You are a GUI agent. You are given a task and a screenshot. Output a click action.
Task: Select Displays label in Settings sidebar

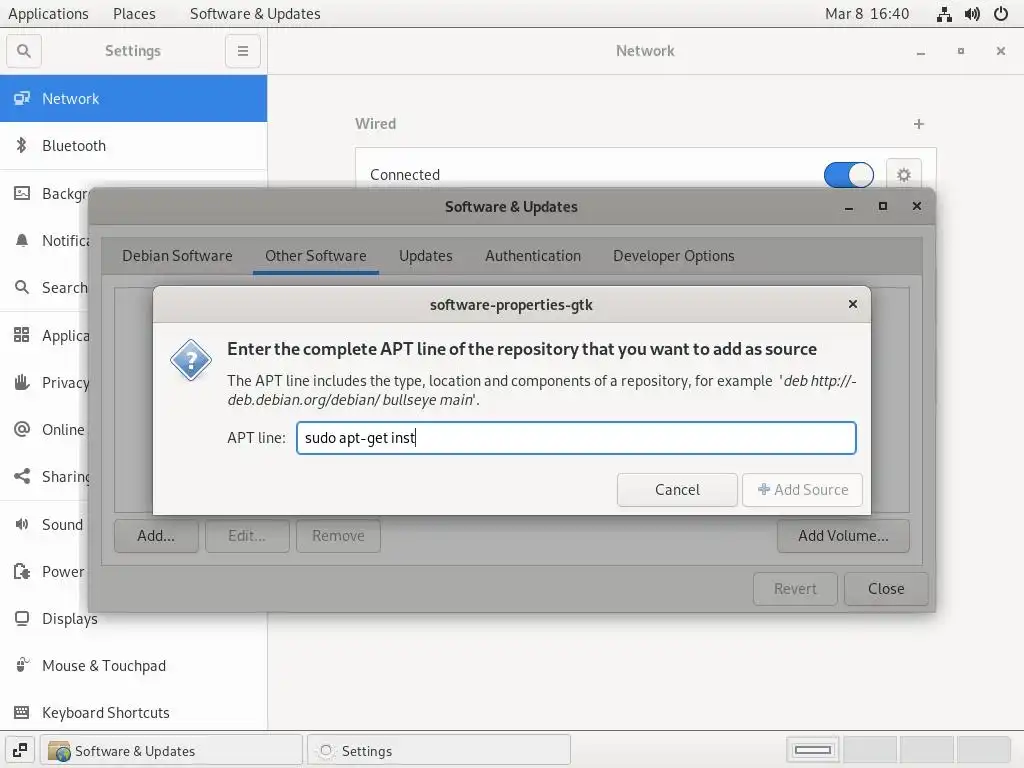pos(70,618)
